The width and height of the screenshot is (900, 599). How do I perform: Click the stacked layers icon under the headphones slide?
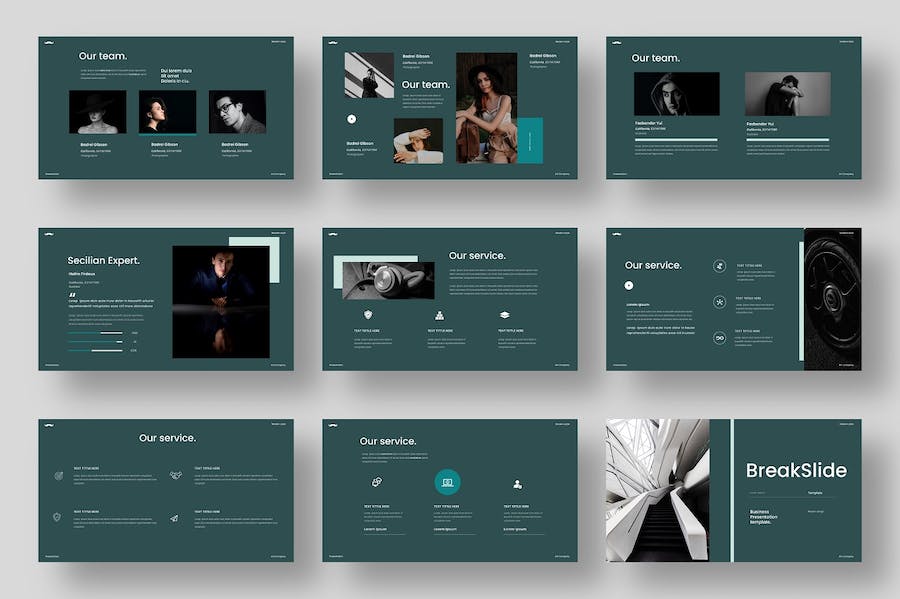pos(504,314)
